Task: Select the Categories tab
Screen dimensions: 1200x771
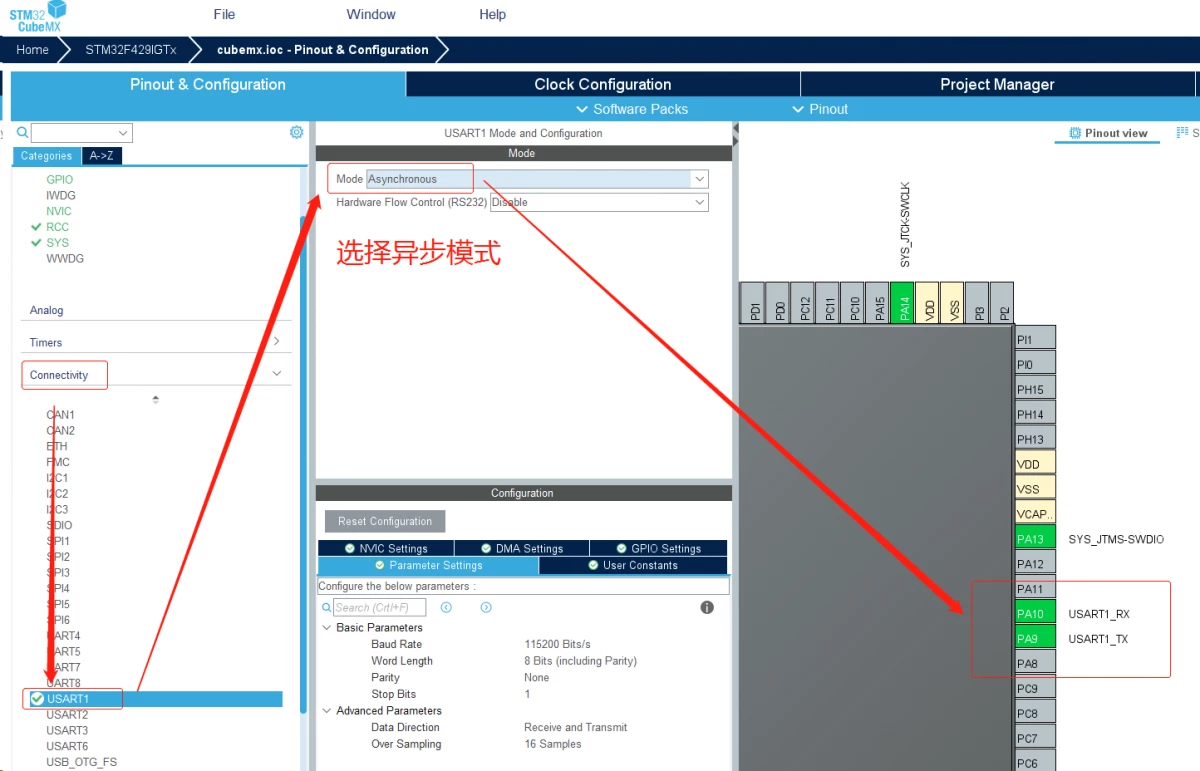Action: pos(46,156)
